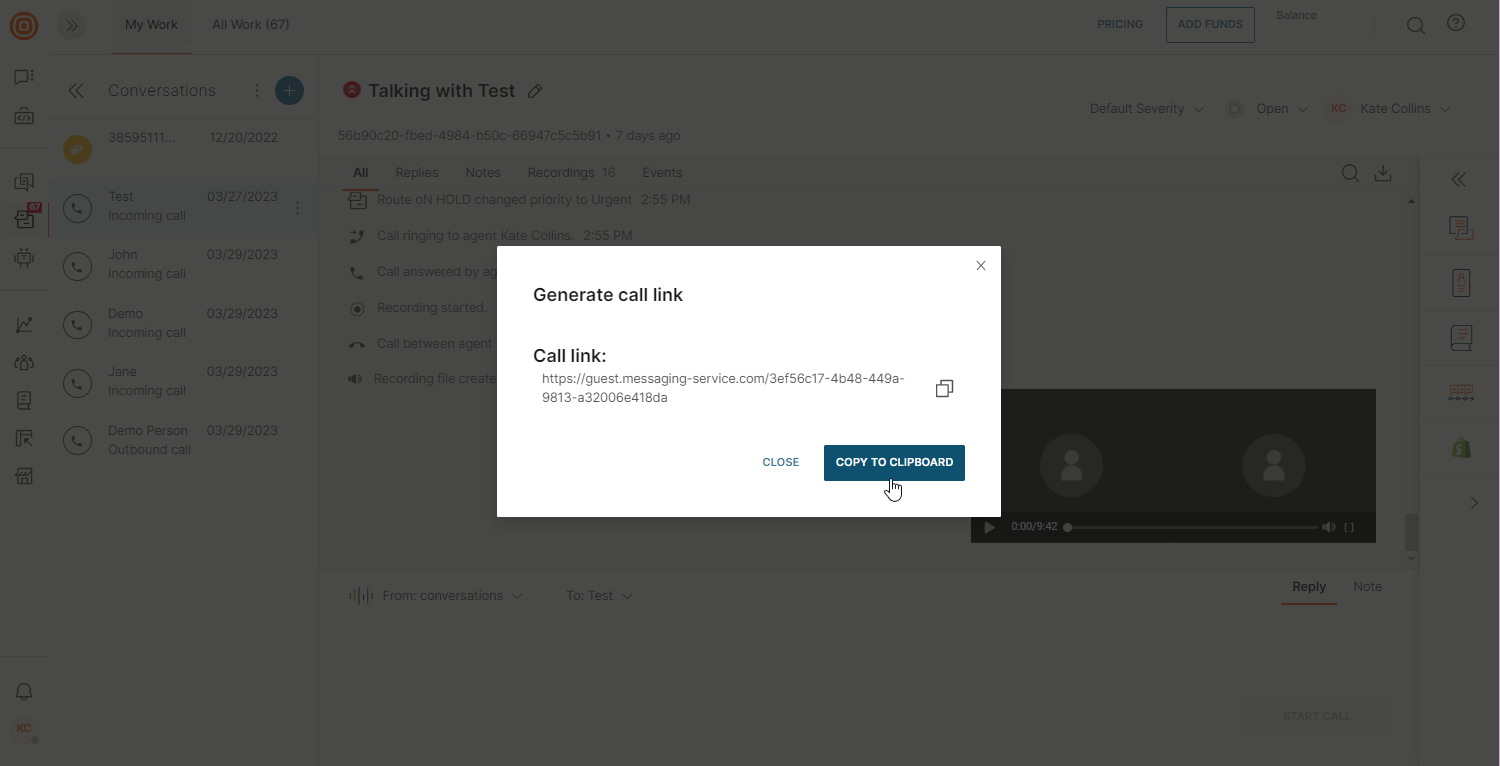Click the Copy to Clipboard button
The width and height of the screenshot is (1500, 766).
pos(894,463)
